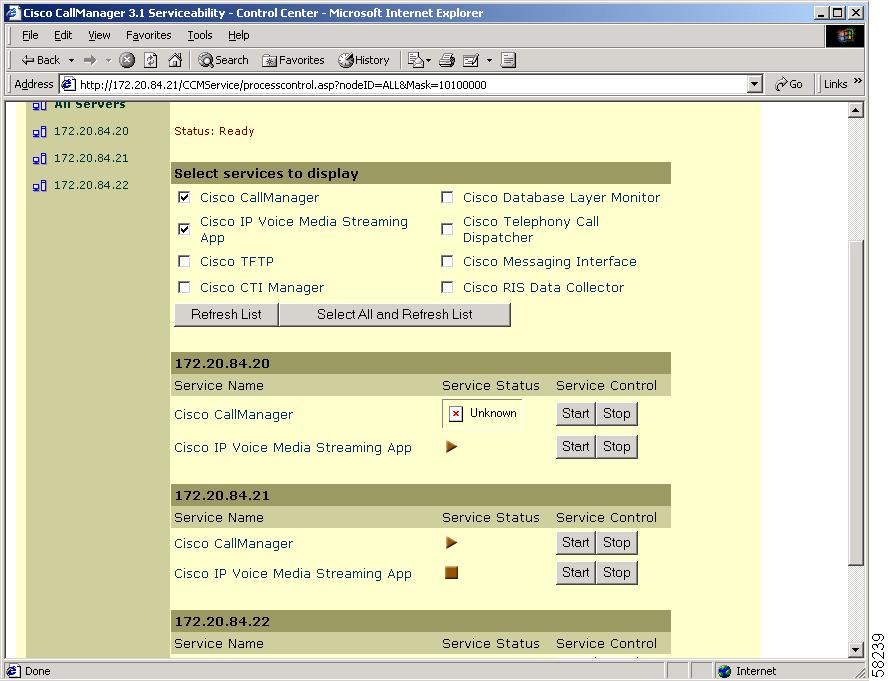Expand the Mail button dropdown arrow
Viewport: 888px width, 681px height.
pyautogui.click(x=428, y=60)
